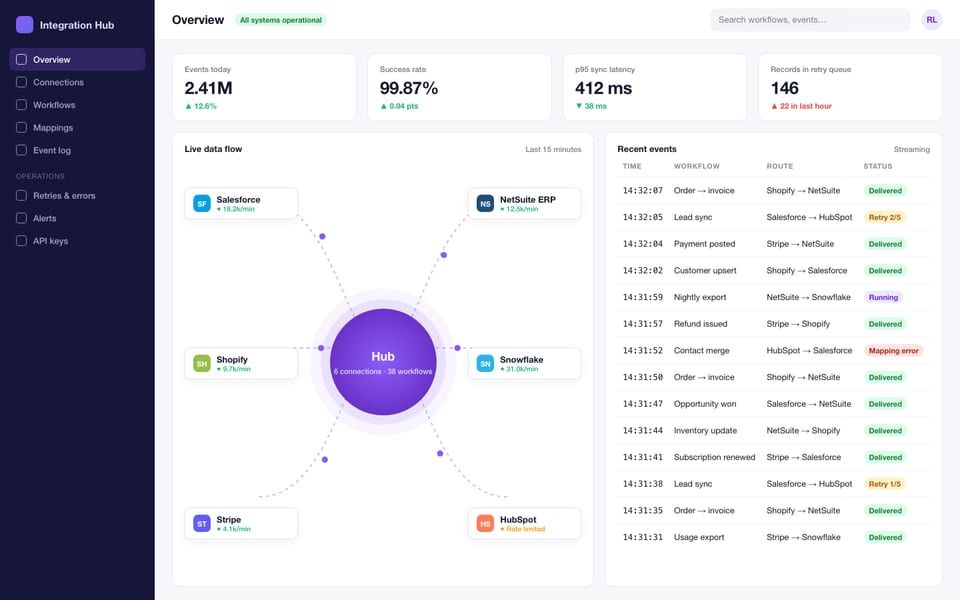Screen dimensions: 960x600
Task: Click the ST Stripe connector icon
Action: coord(202,523)
